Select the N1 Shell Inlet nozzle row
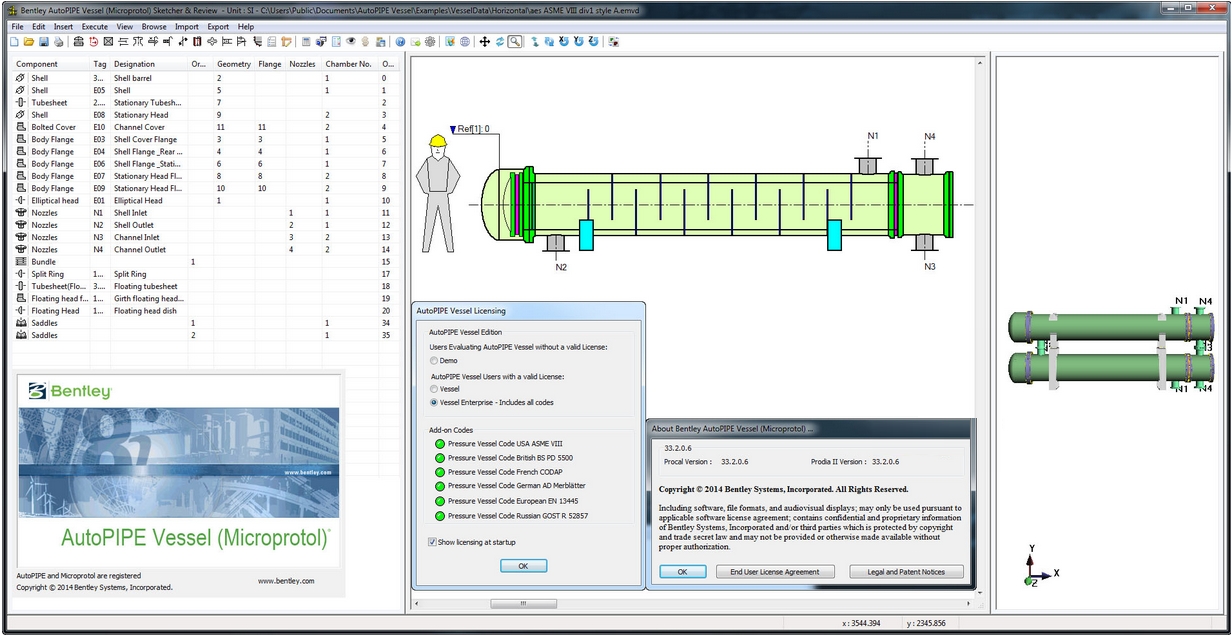Screen dimensions: 1232x637 [205, 213]
